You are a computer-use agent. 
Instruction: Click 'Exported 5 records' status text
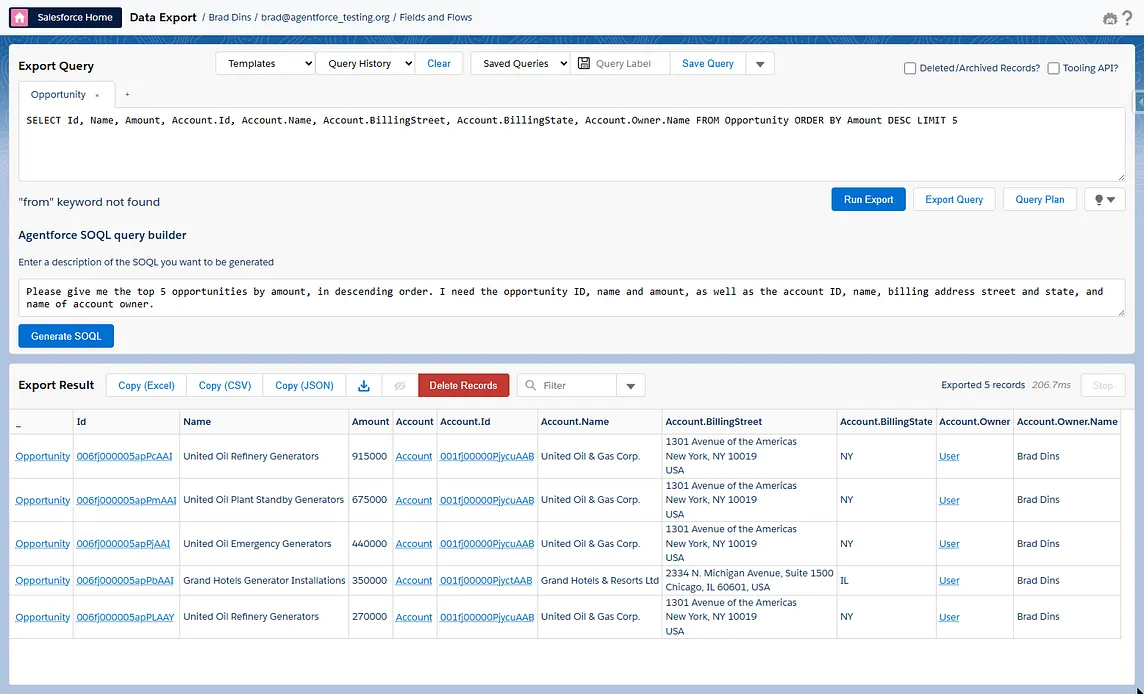(983, 385)
